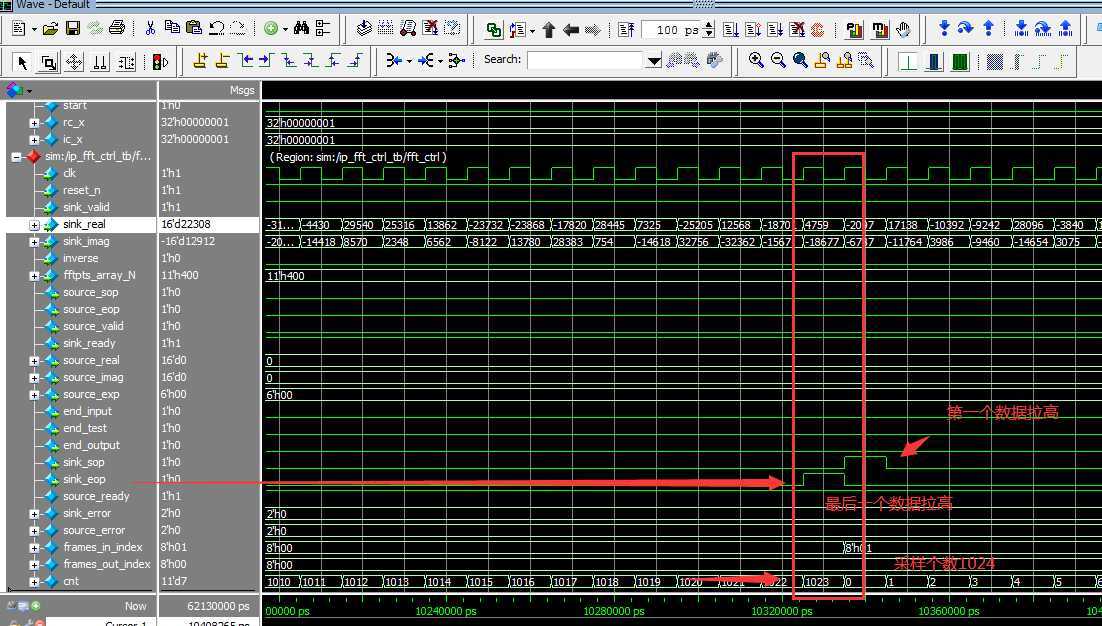Click the Step Over curved arrow icon

tap(966, 29)
